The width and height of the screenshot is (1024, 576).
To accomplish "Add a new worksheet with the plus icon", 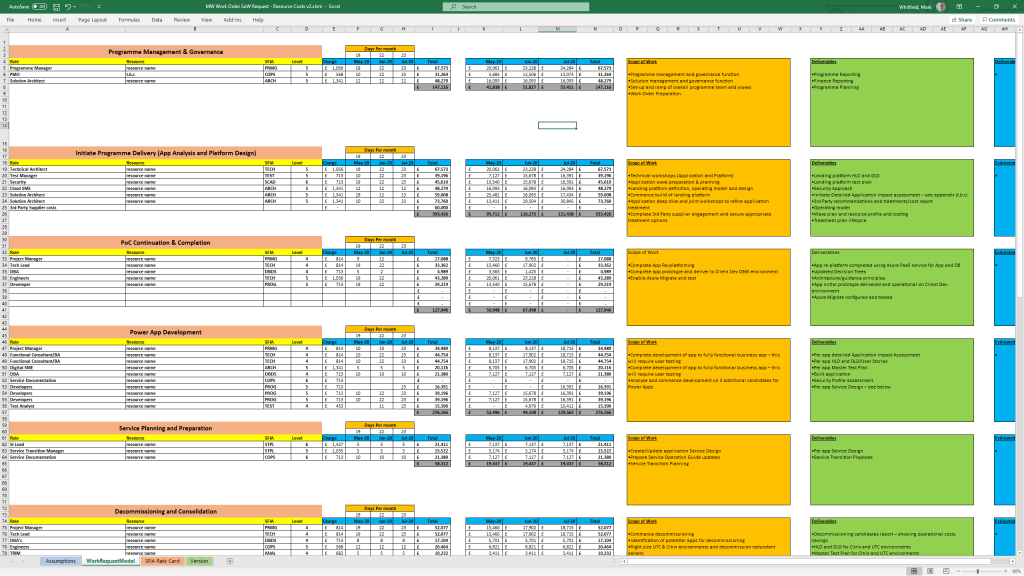I will click(x=229, y=561).
